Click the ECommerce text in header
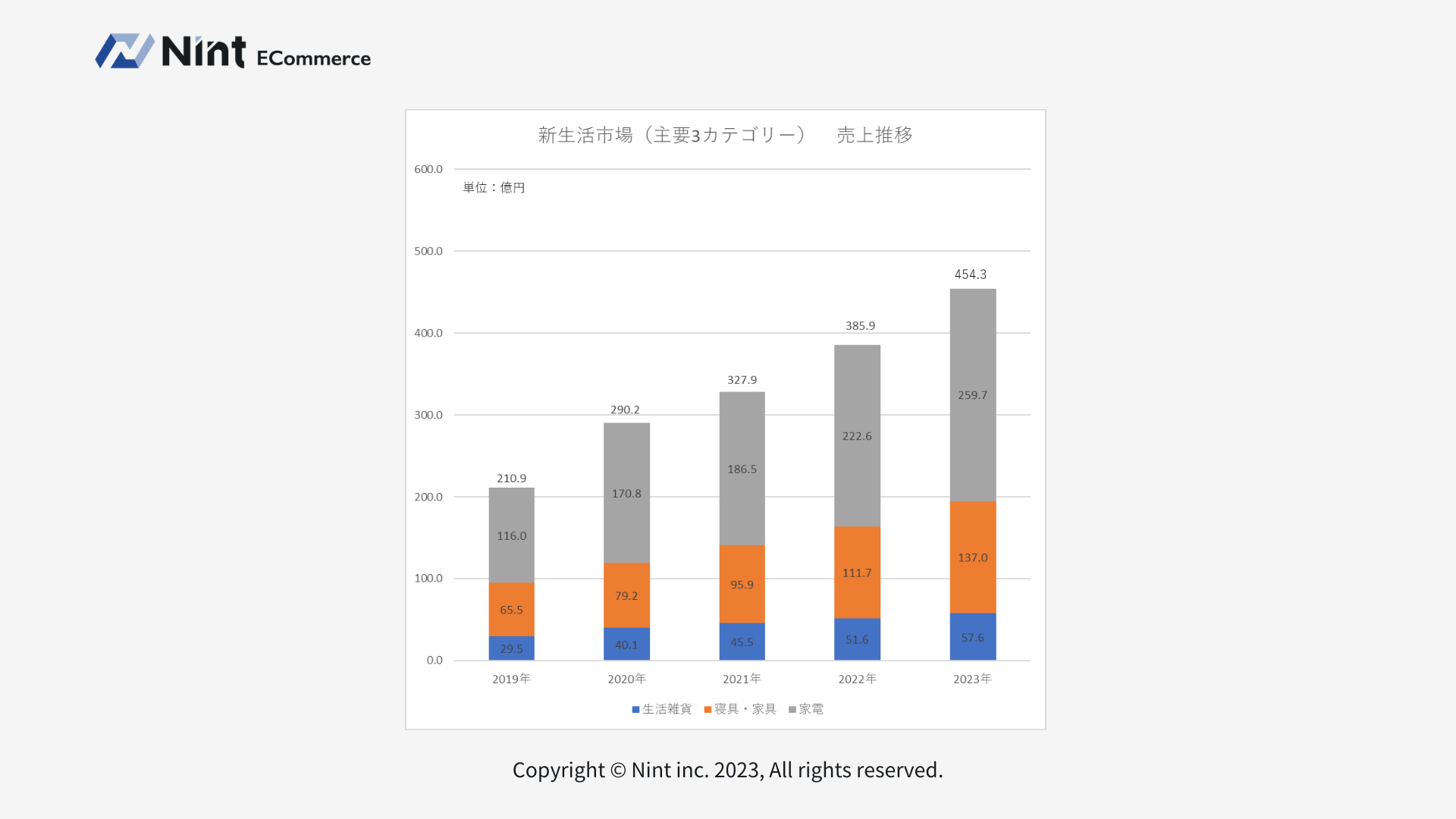Image resolution: width=1456 pixels, height=819 pixels. click(x=313, y=58)
